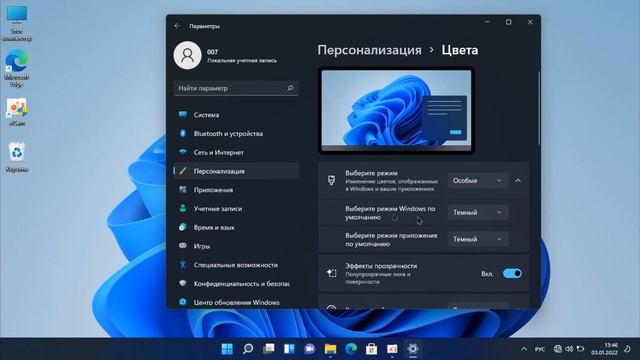Close the Параметры window
This screenshot has height=360, width=640.
(530, 22)
